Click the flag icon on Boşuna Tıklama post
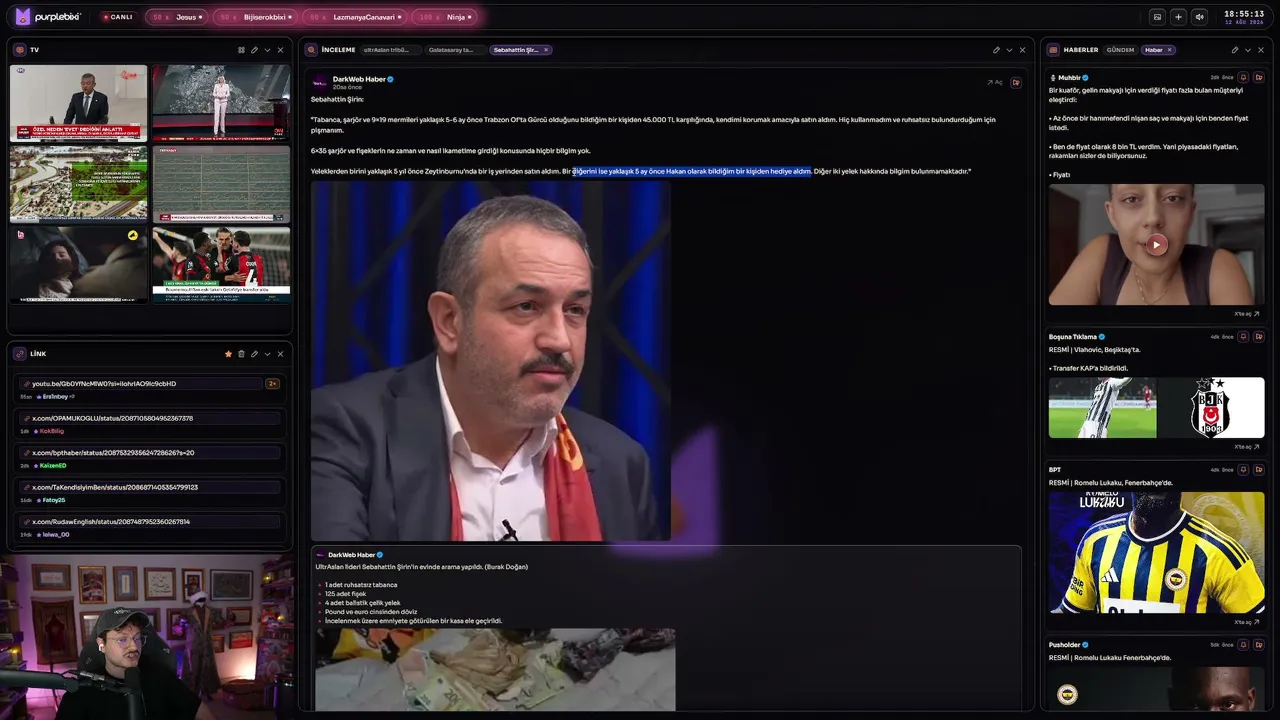The image size is (1280, 720). pyautogui.click(x=1259, y=337)
